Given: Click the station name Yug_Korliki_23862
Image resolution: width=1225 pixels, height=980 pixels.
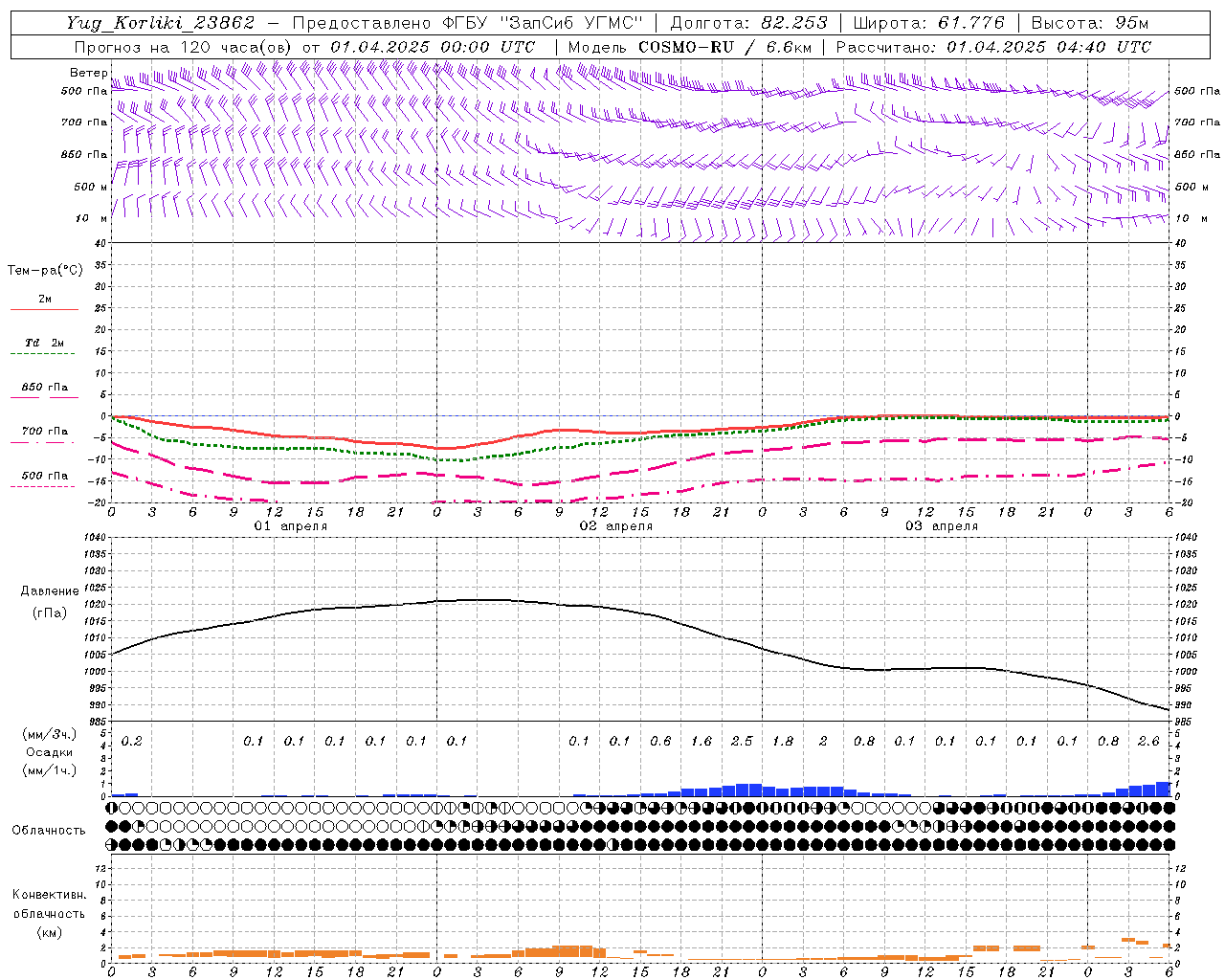Looking at the screenshot, I should [161, 23].
